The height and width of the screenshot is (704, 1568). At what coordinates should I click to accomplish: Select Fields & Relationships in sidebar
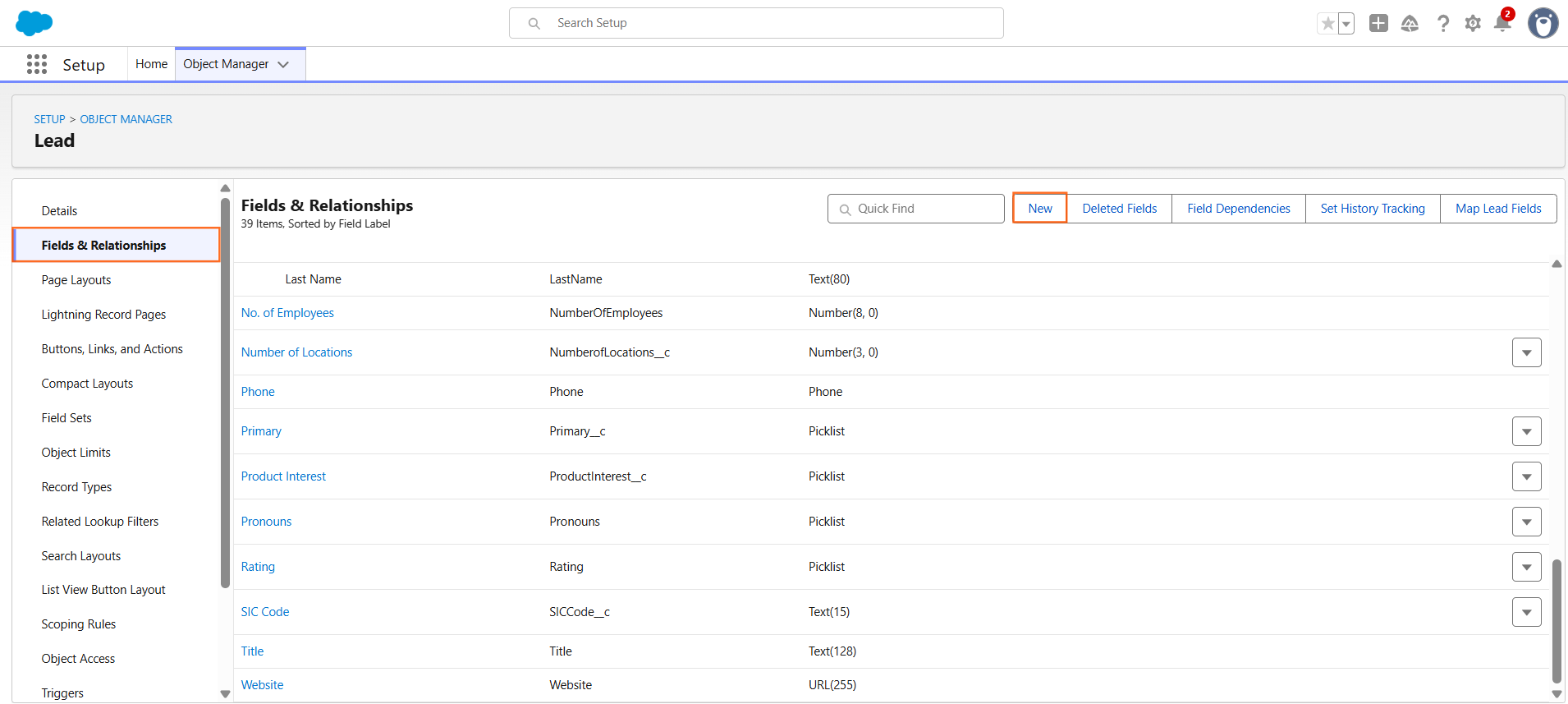click(117, 245)
